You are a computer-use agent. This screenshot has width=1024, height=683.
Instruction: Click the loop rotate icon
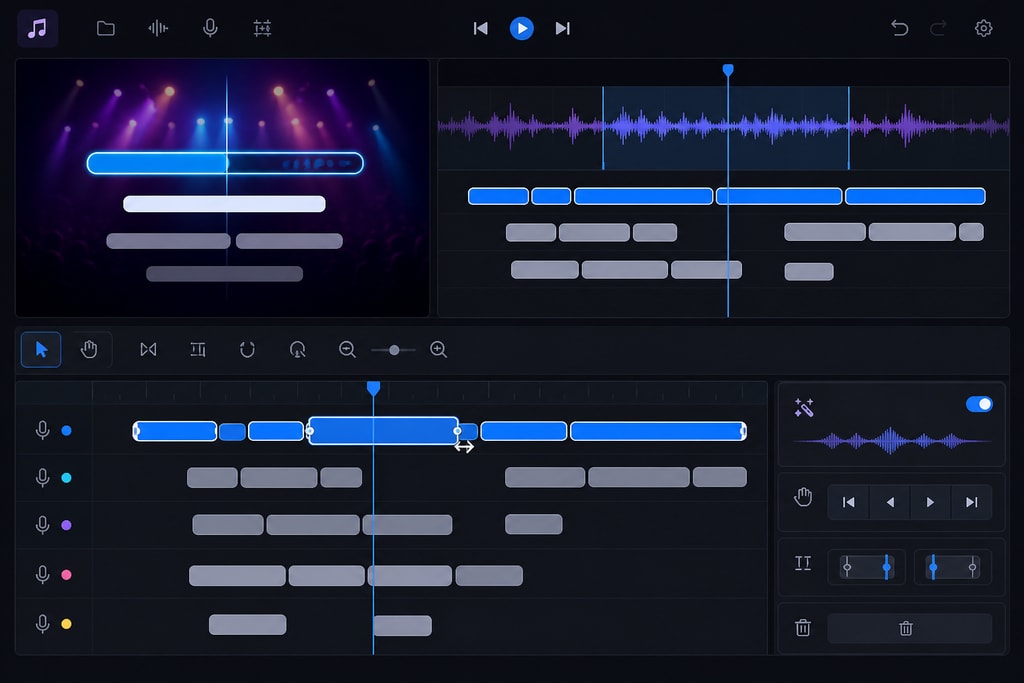247,349
